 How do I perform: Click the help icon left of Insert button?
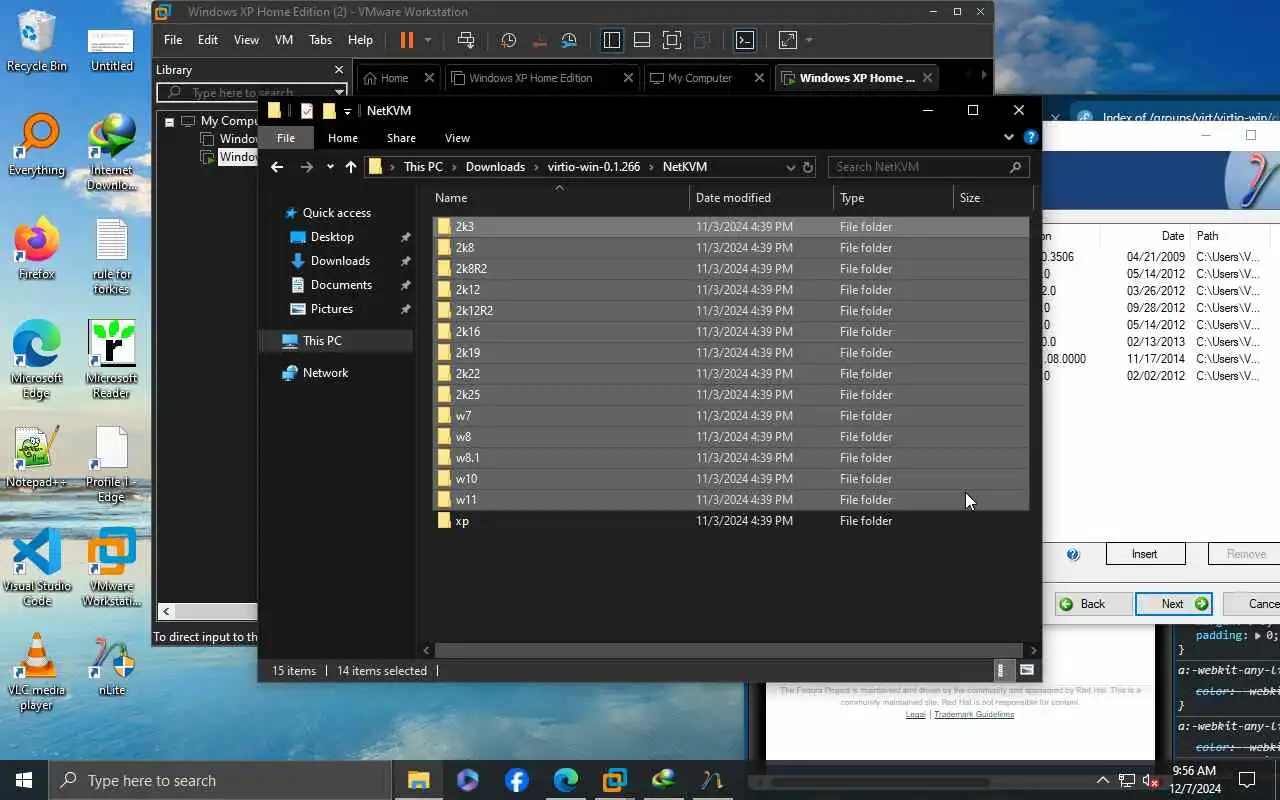[1073, 554]
